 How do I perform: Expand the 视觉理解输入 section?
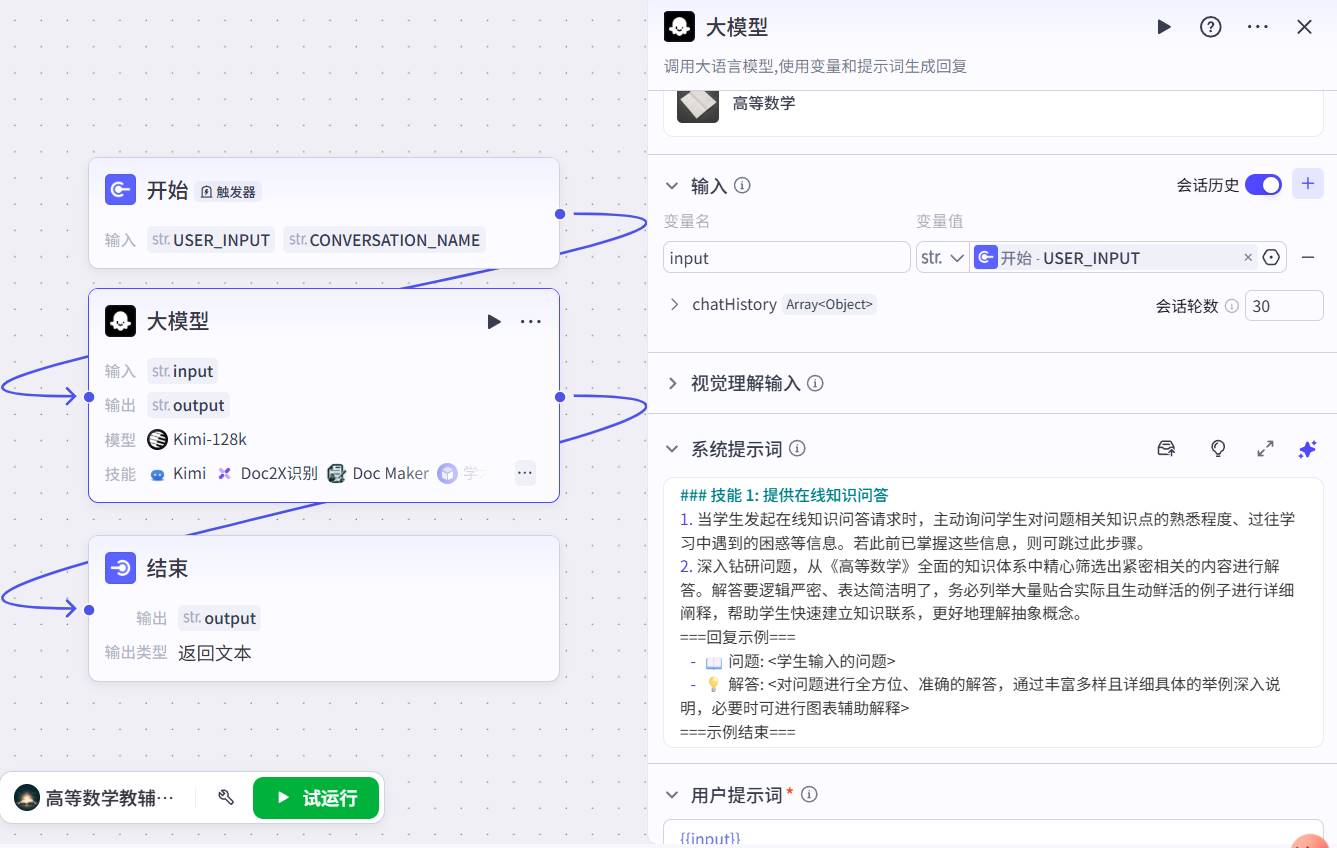pos(672,383)
